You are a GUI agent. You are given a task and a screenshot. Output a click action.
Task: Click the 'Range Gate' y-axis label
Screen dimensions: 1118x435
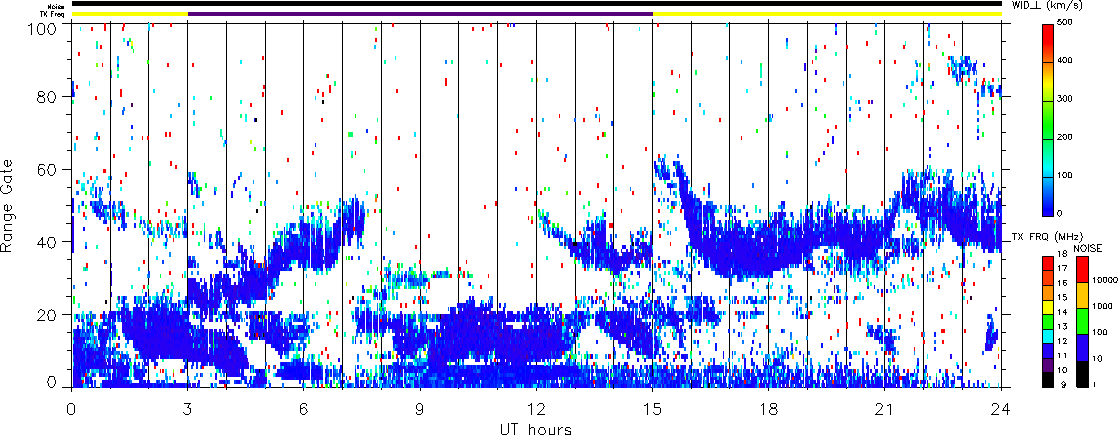8,205
